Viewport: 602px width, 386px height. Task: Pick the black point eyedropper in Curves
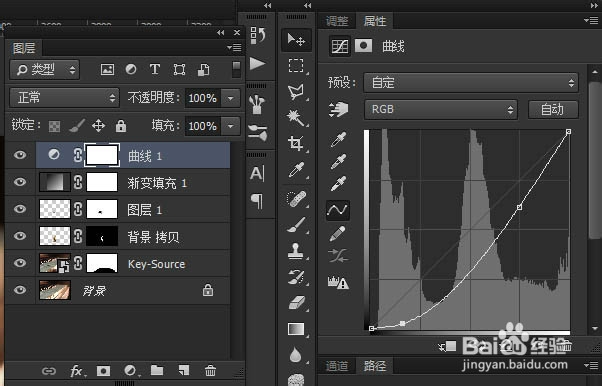[338, 140]
